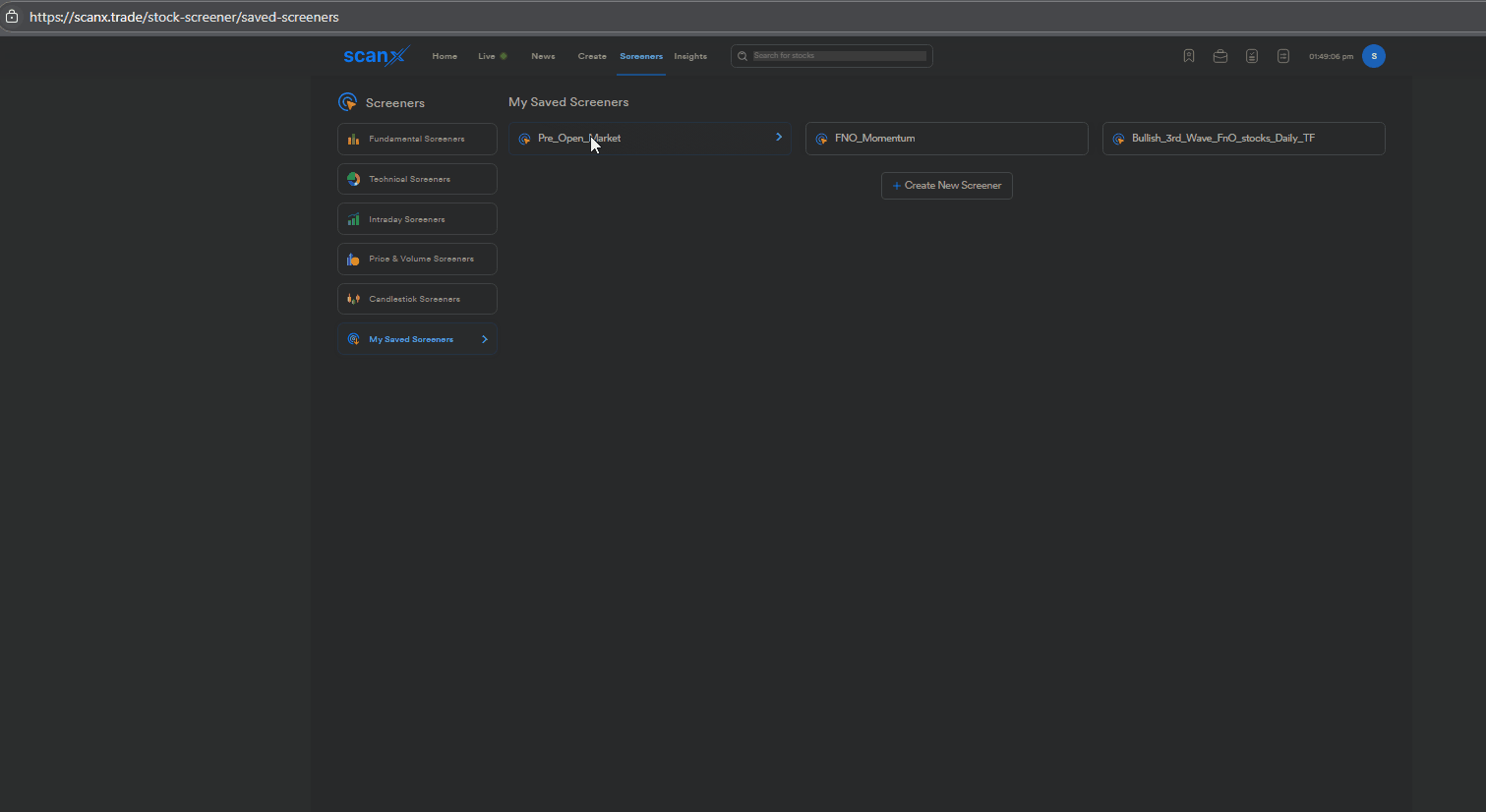
Task: Click the Price & Volume Screeners icon
Action: (x=353, y=260)
